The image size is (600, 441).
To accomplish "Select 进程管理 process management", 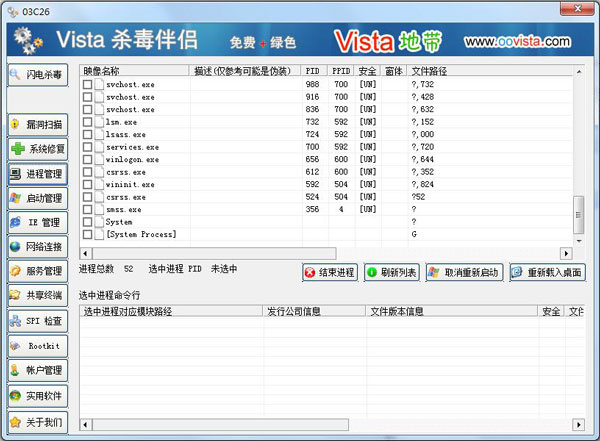I will (x=38, y=174).
